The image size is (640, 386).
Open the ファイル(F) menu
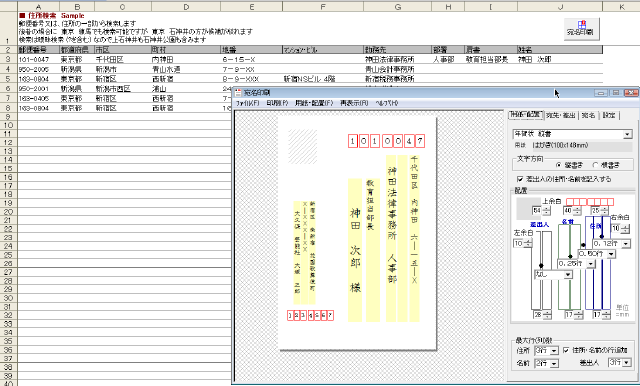point(247,103)
